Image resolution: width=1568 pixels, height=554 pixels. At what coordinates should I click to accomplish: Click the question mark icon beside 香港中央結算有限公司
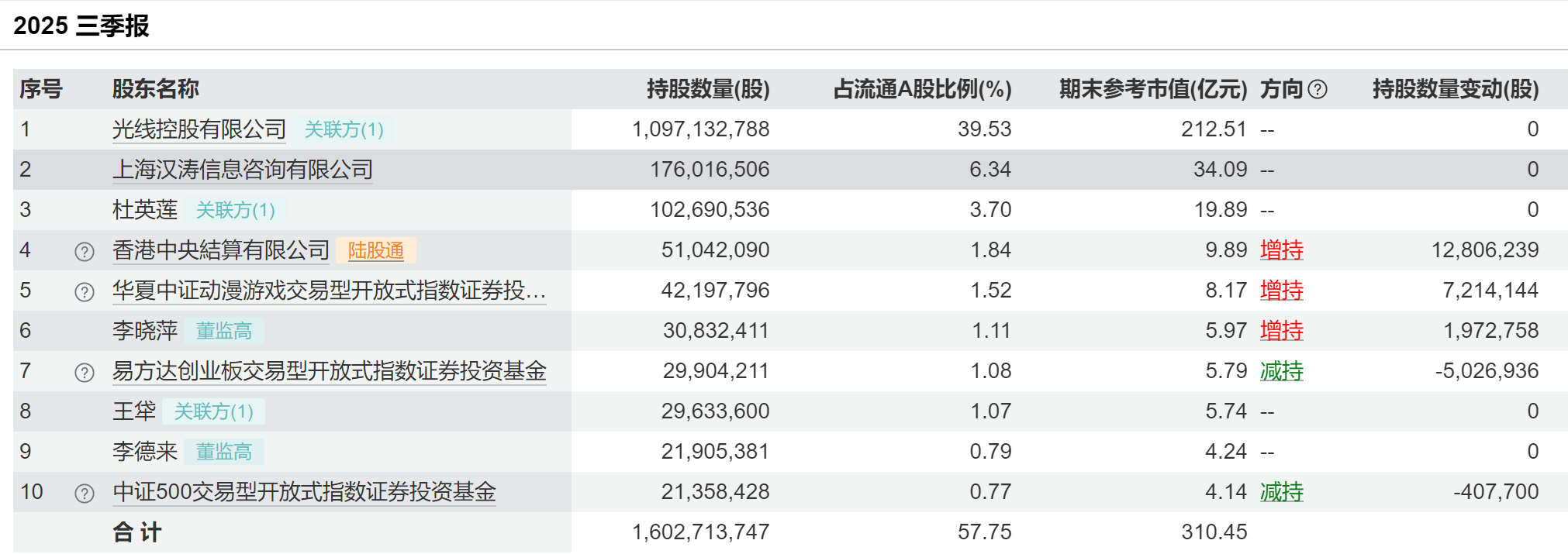83,249
